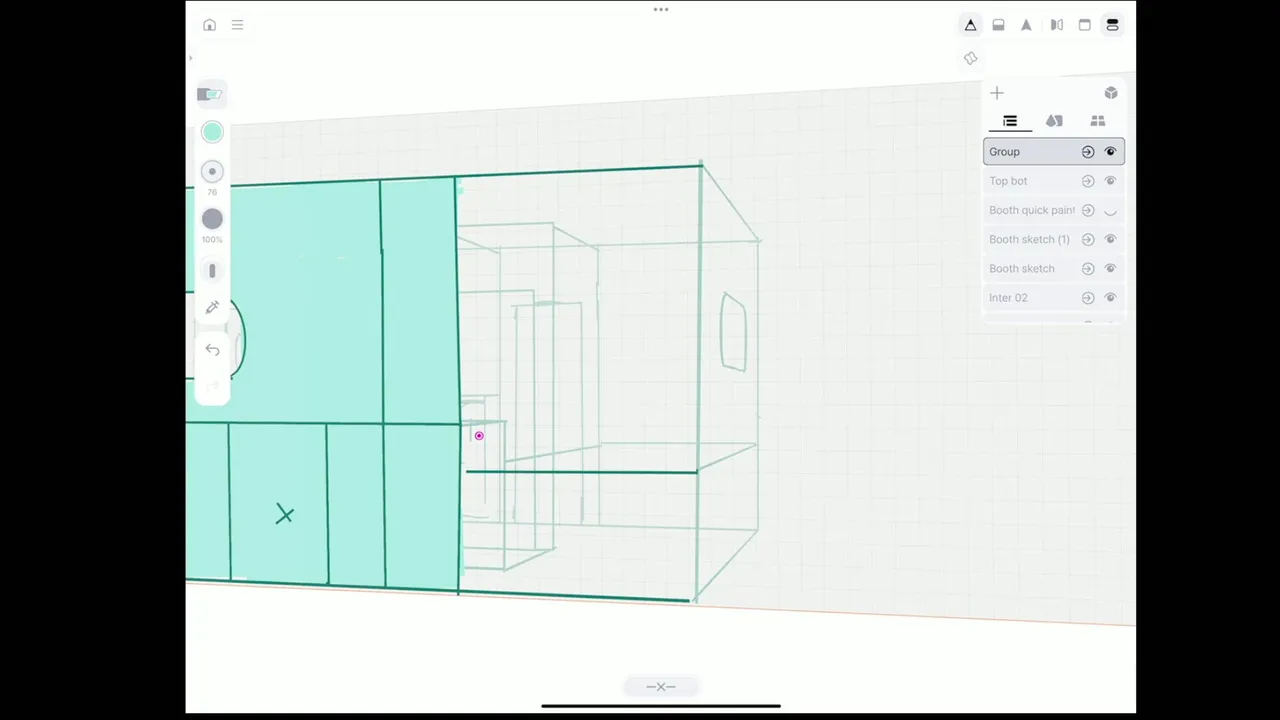Open Booth quick paint arrow options
1280x720 pixels.
(x=1088, y=210)
